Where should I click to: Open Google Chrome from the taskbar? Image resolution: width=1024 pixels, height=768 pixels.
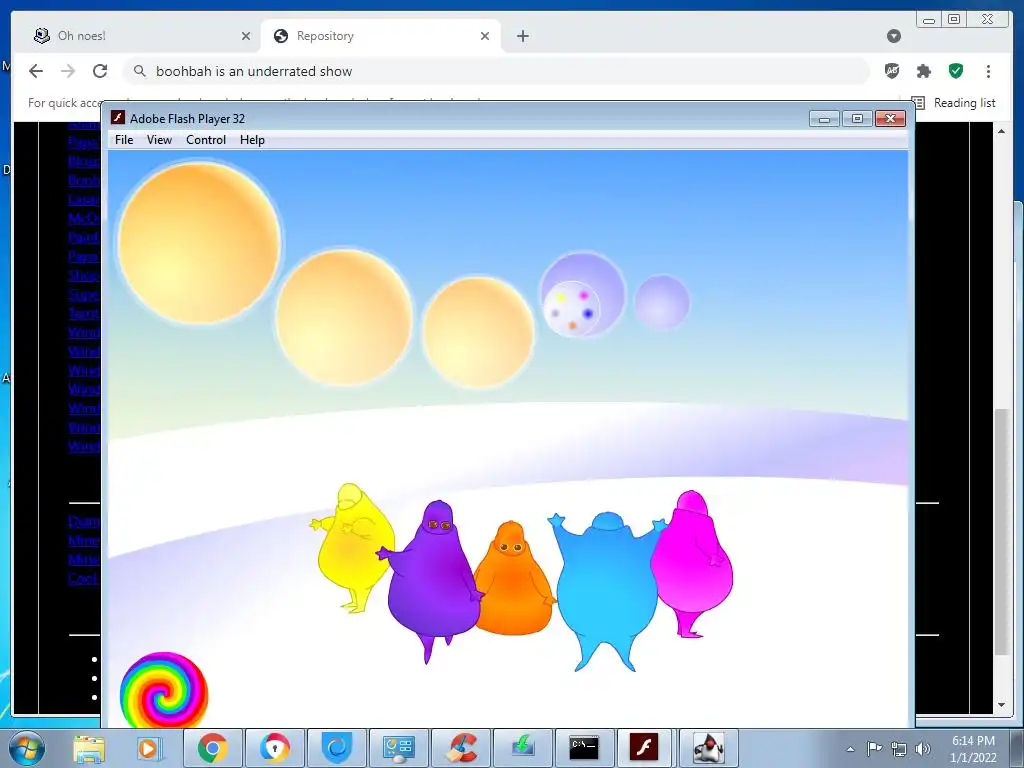[x=212, y=748]
